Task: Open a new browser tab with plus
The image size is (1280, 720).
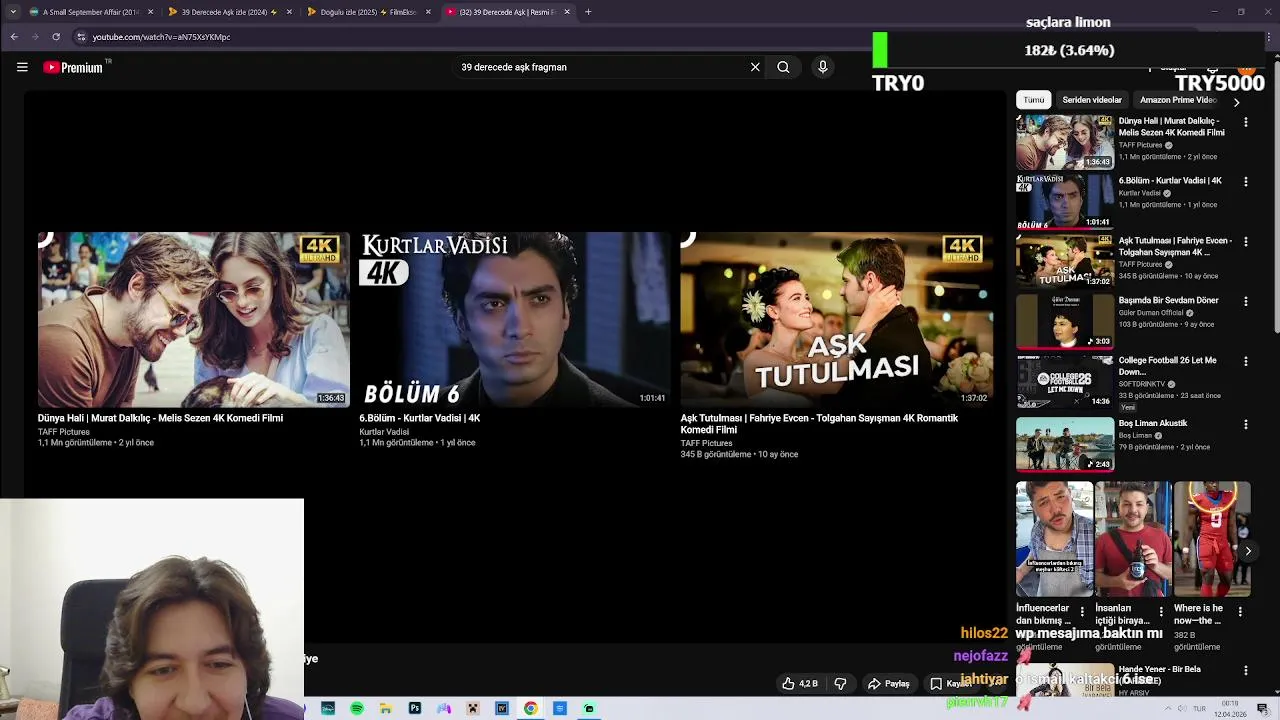Action: [x=588, y=12]
